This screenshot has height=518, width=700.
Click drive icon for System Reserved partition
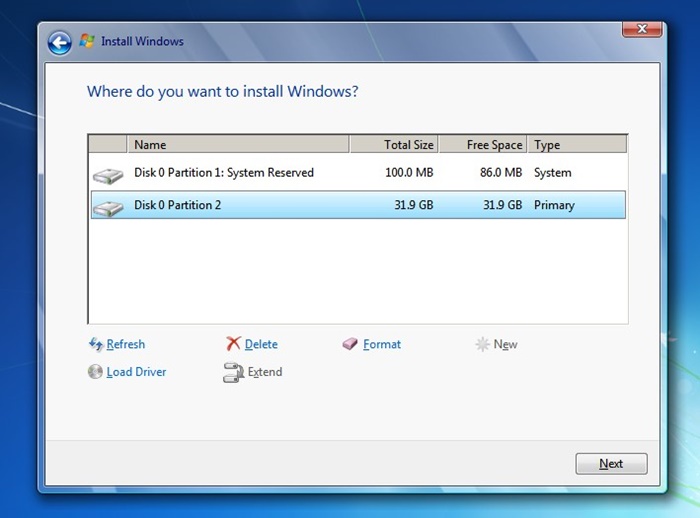tap(108, 175)
